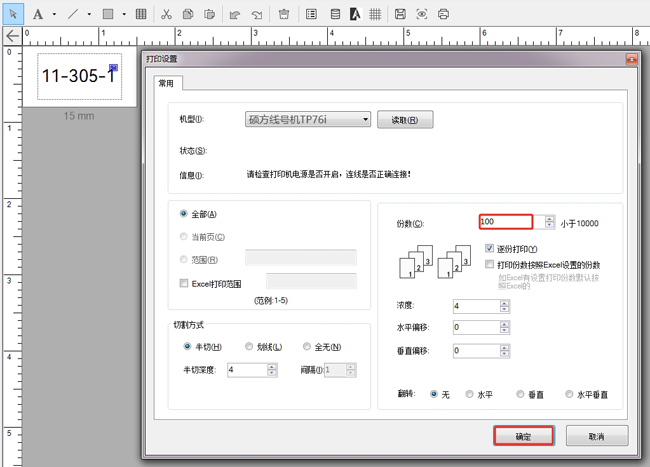Open print preview eye icon
The height and width of the screenshot is (467, 650).
(422, 15)
